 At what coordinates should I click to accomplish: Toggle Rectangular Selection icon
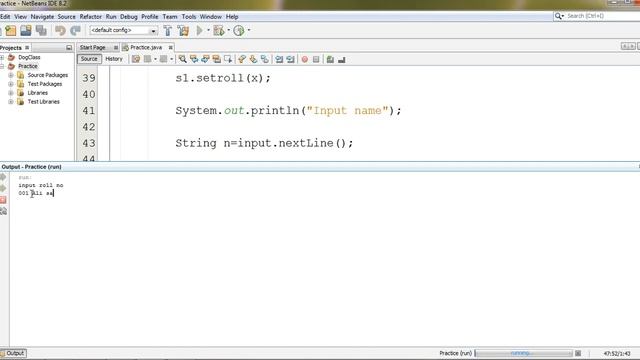click(228, 60)
